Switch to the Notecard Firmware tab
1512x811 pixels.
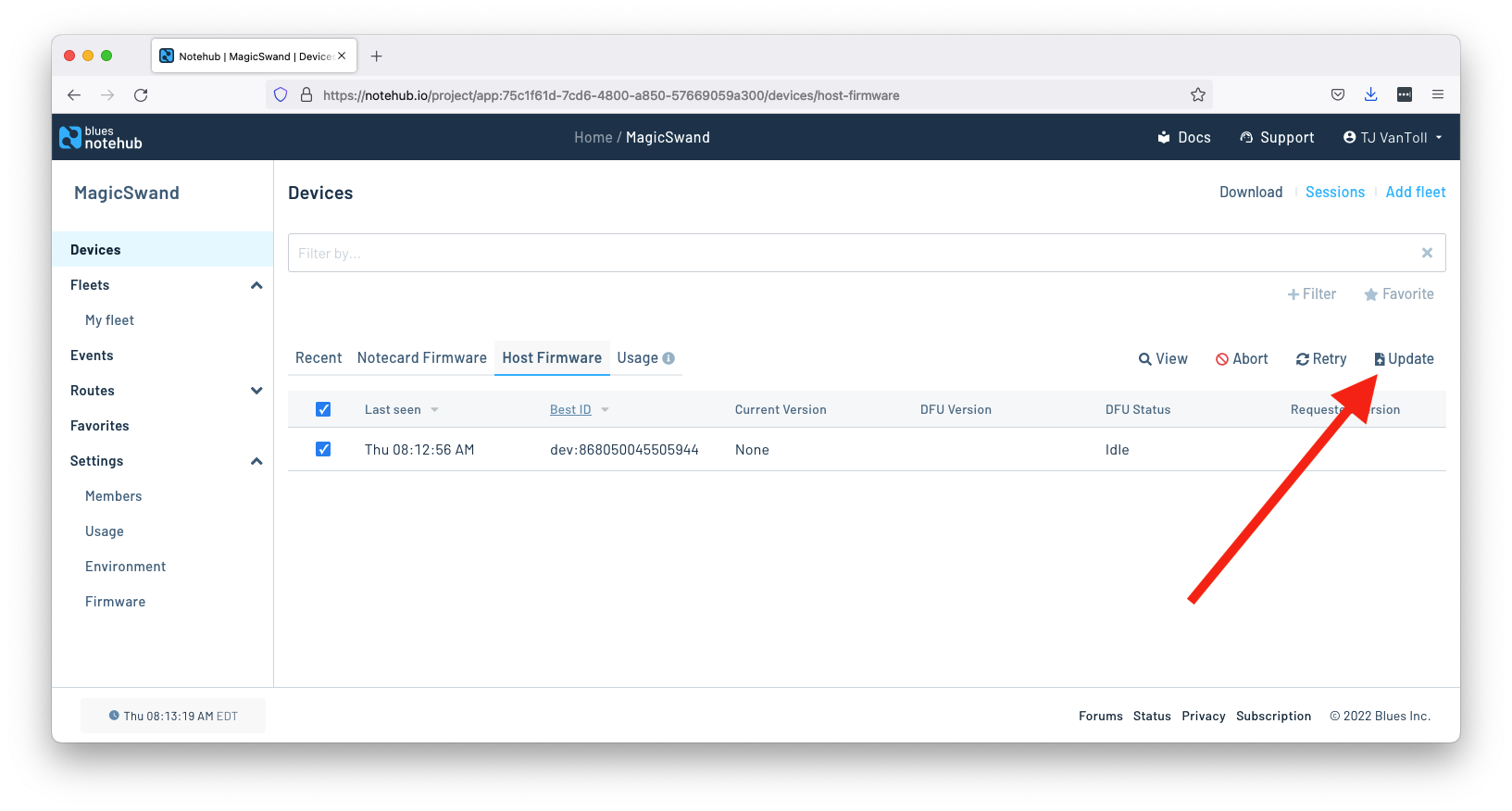click(x=421, y=358)
